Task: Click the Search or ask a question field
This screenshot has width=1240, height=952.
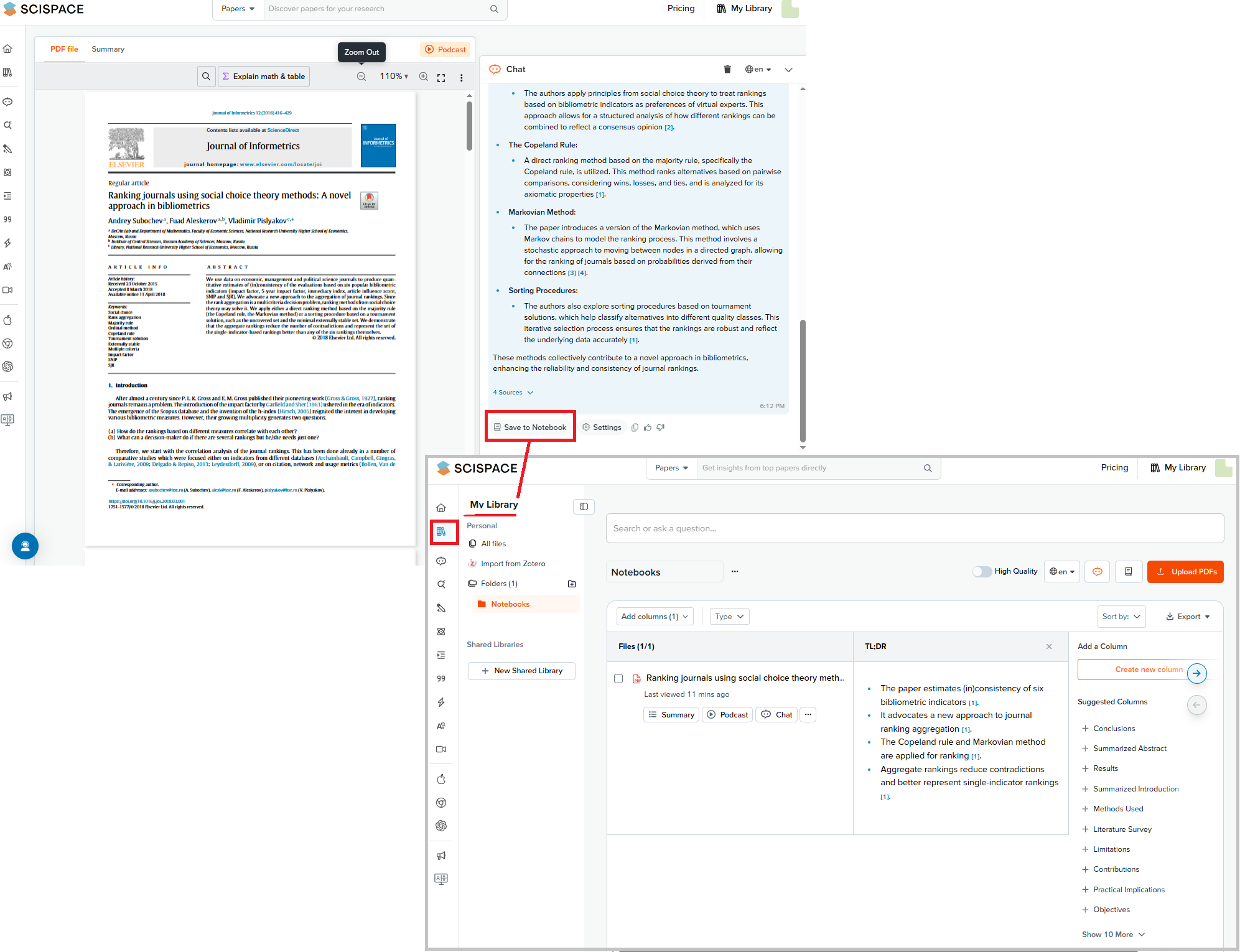Action: tap(915, 528)
